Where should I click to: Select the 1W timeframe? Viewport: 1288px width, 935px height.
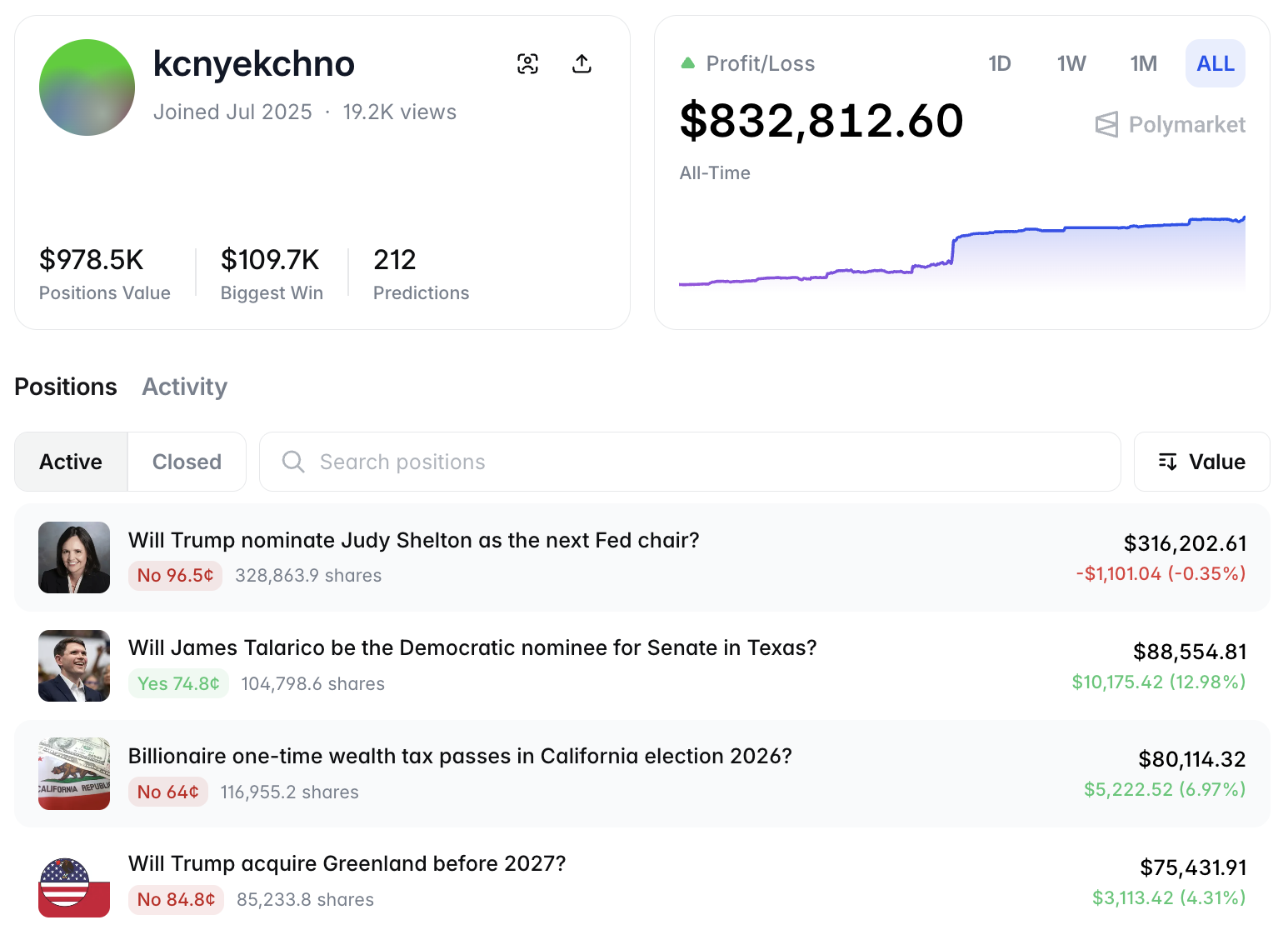click(1071, 62)
